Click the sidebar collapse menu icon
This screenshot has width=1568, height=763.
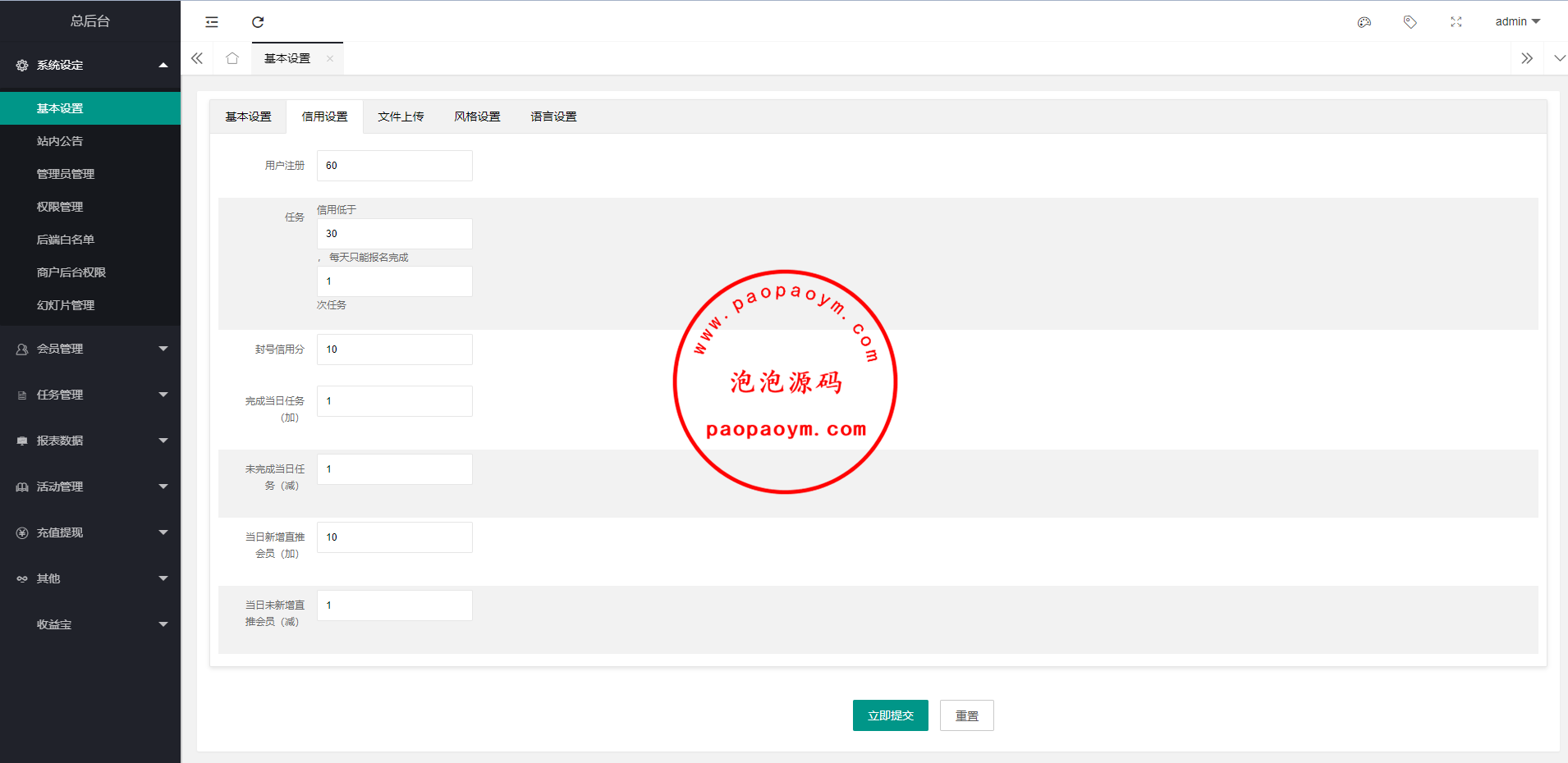[x=212, y=22]
